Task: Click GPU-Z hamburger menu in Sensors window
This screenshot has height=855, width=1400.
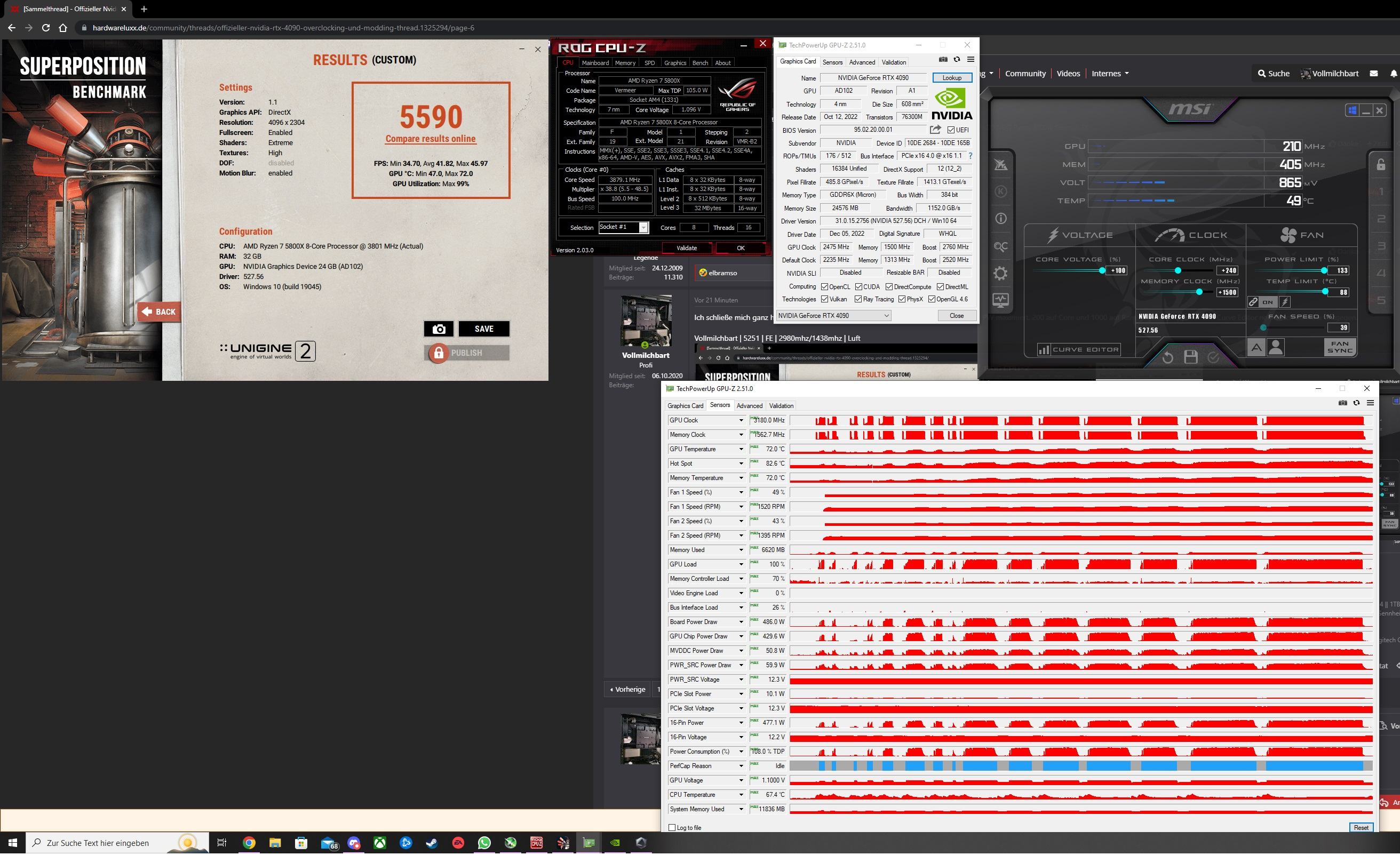Action: (x=1370, y=403)
